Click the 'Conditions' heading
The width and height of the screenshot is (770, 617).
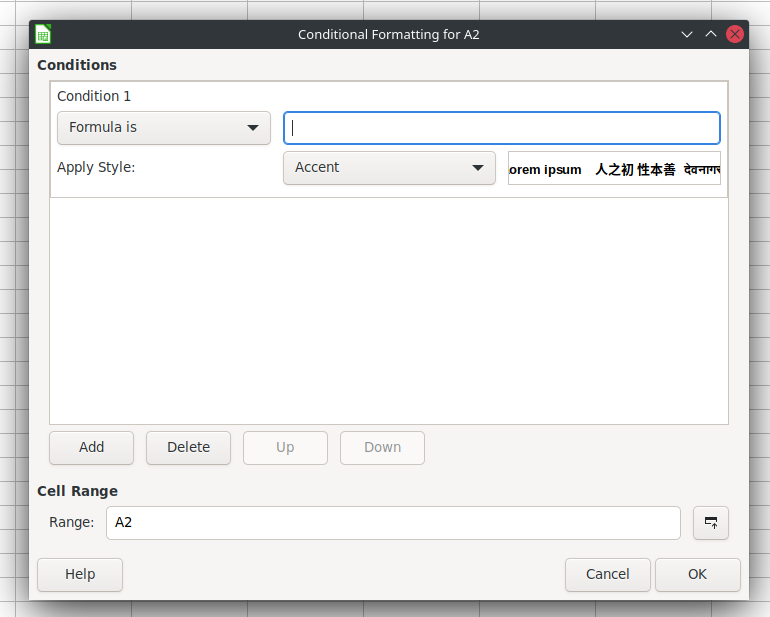pyautogui.click(x=77, y=65)
